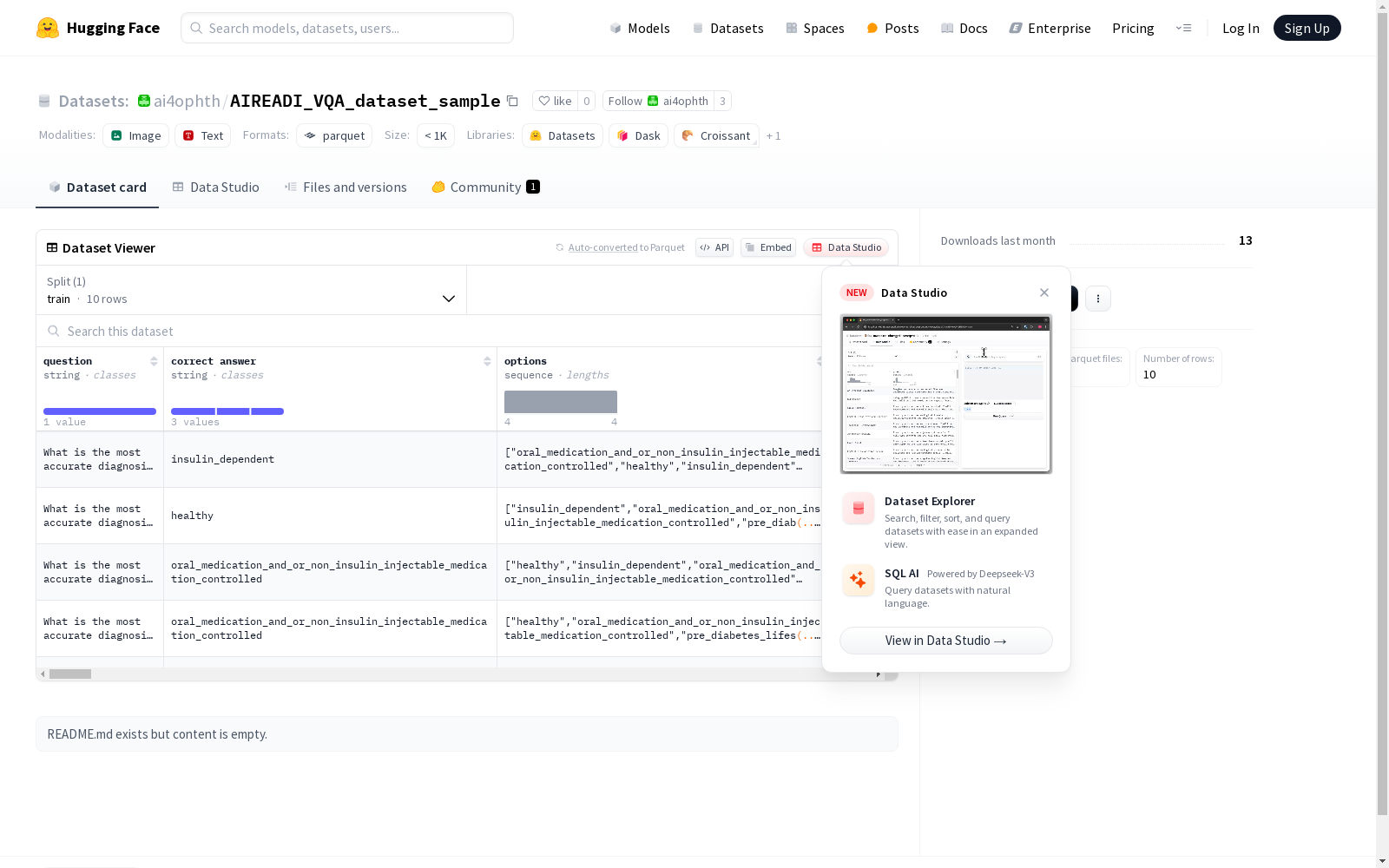Click the Hugging Face brand name
Viewport: 1389px width, 868px height.
(x=113, y=28)
